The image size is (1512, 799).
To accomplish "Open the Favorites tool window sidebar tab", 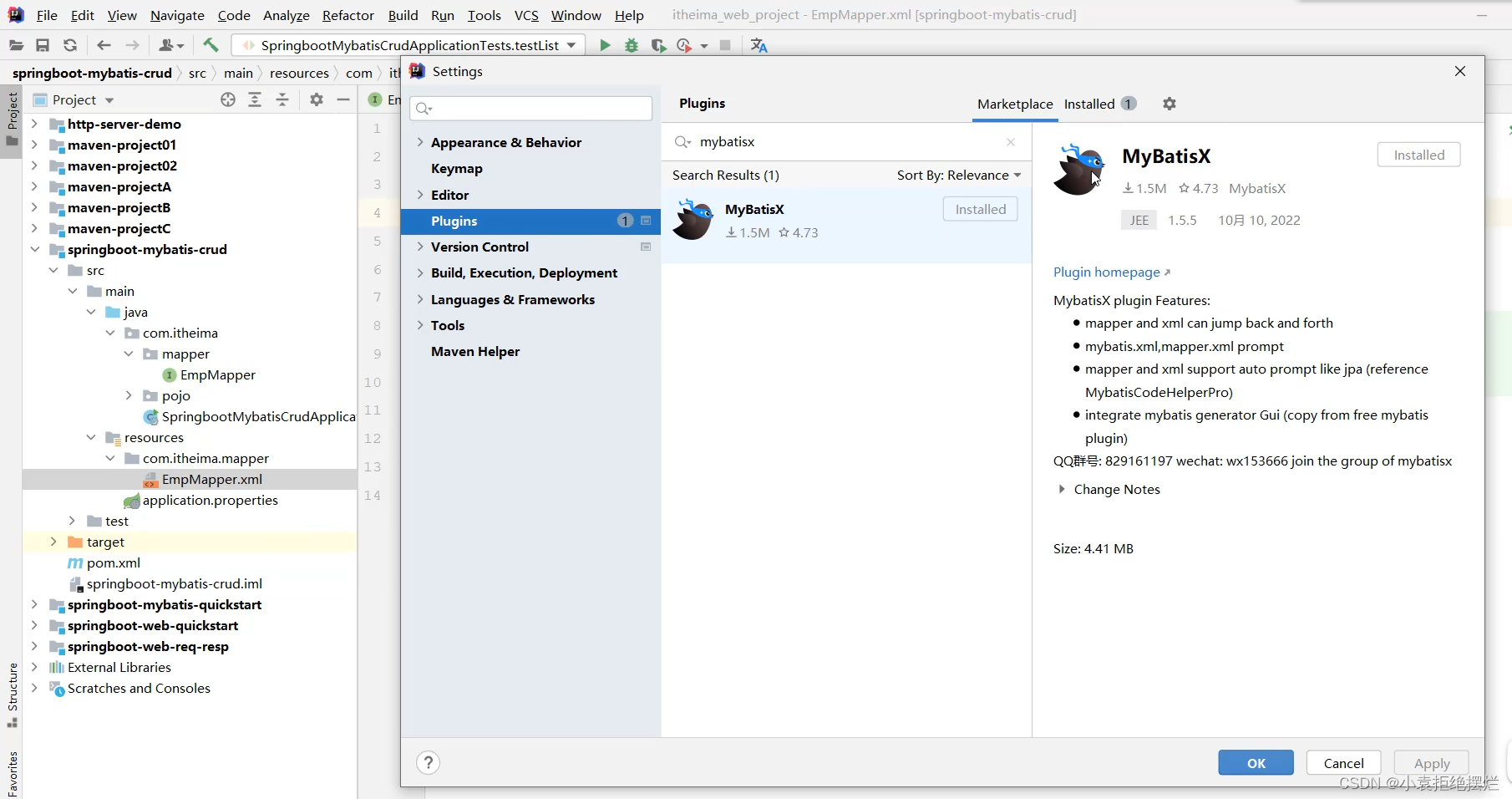I will 12,774.
